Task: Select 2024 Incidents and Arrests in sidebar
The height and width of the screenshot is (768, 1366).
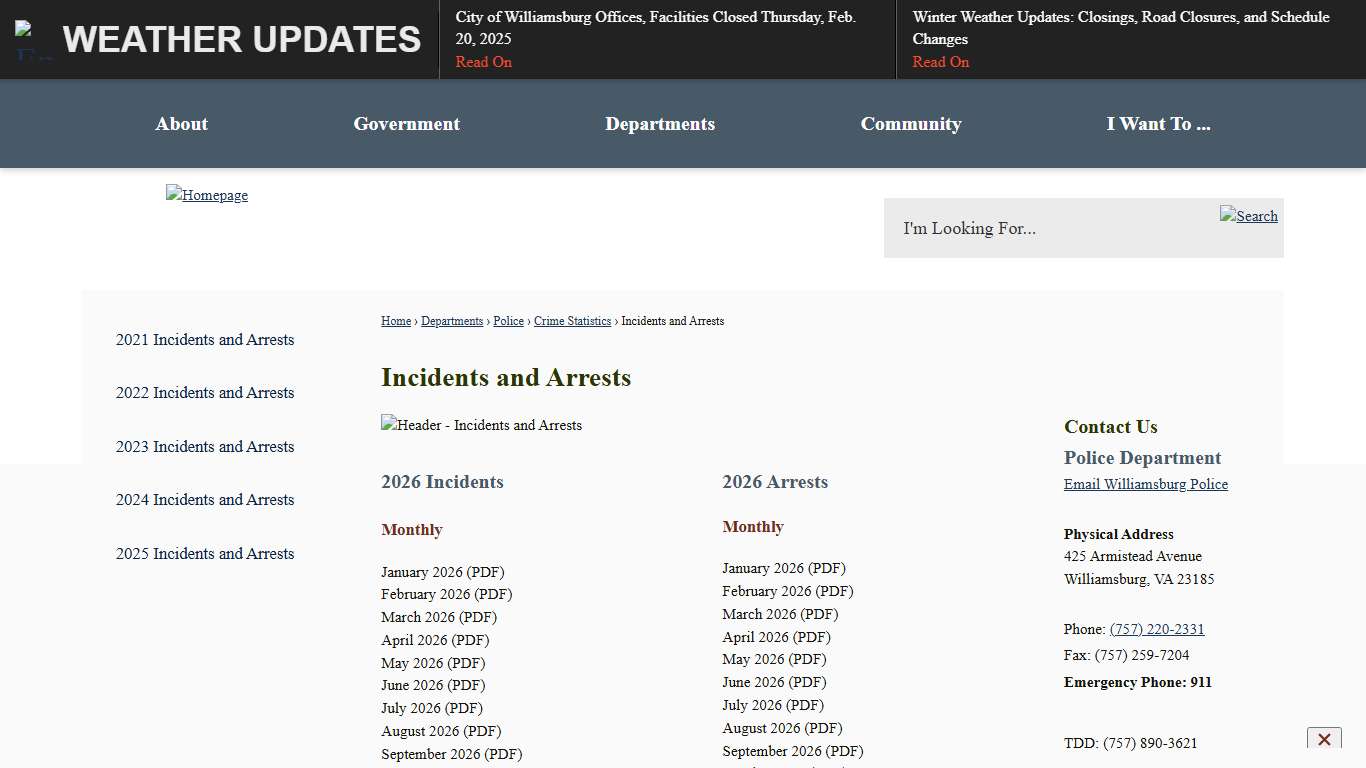Action: point(205,500)
